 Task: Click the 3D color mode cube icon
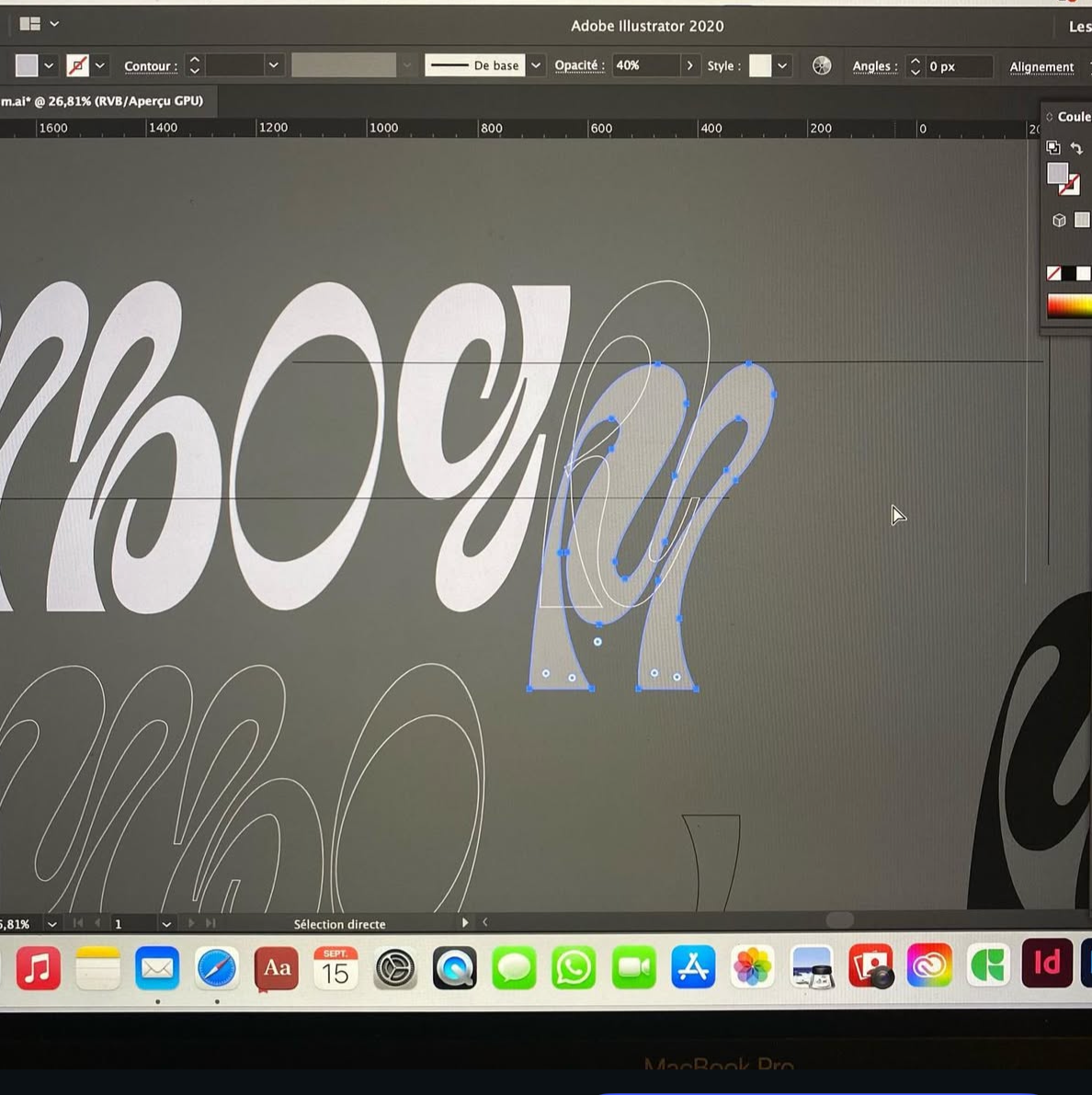pos(1059,219)
